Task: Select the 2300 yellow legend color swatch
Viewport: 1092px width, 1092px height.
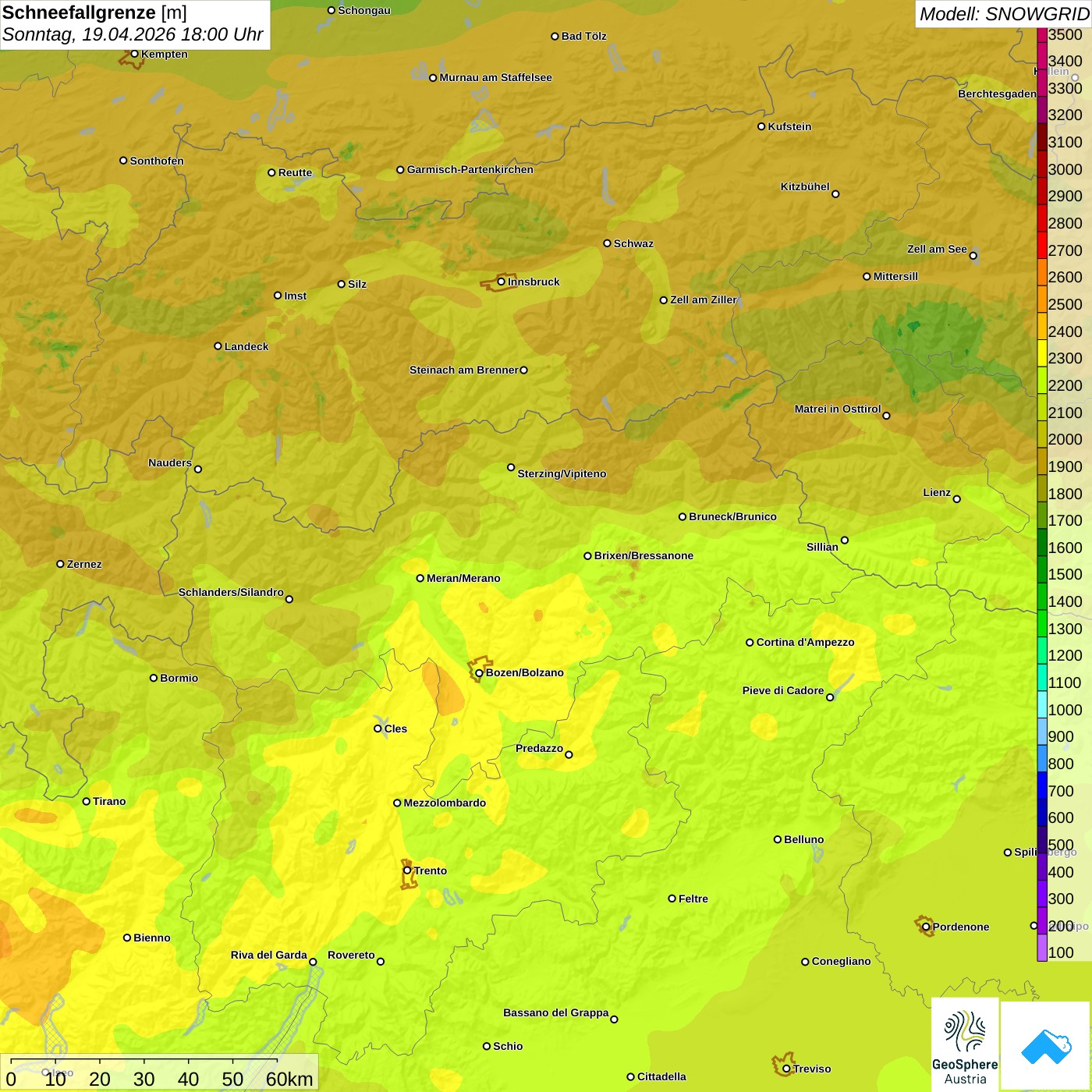Action: pos(1042,353)
